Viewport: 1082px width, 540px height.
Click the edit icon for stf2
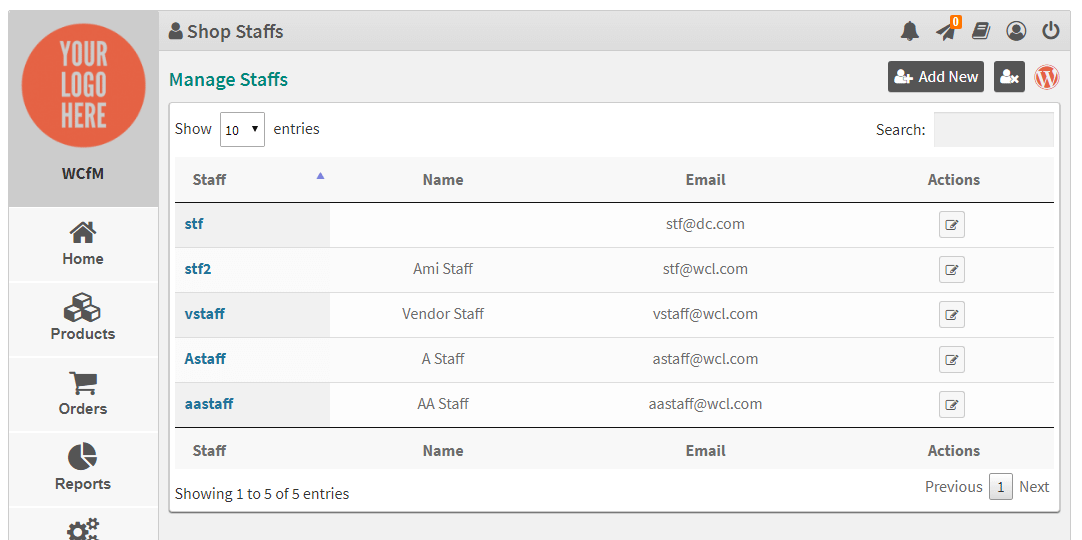(x=952, y=270)
